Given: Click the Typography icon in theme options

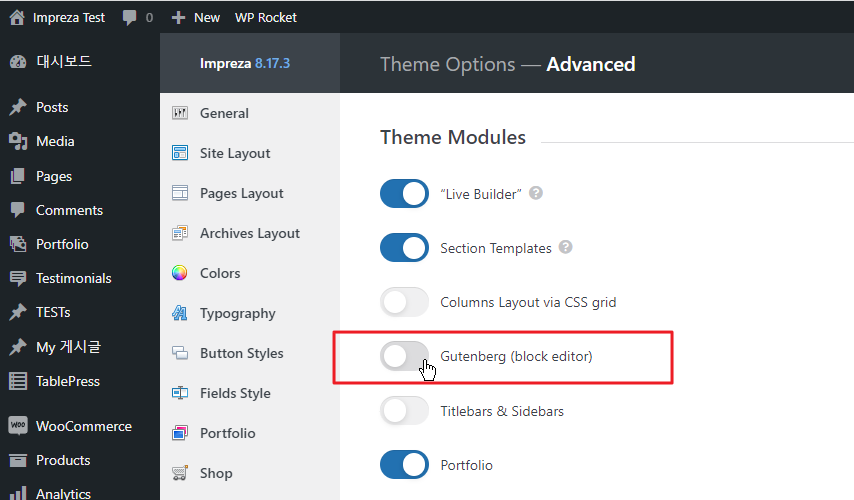Looking at the screenshot, I should (x=180, y=313).
